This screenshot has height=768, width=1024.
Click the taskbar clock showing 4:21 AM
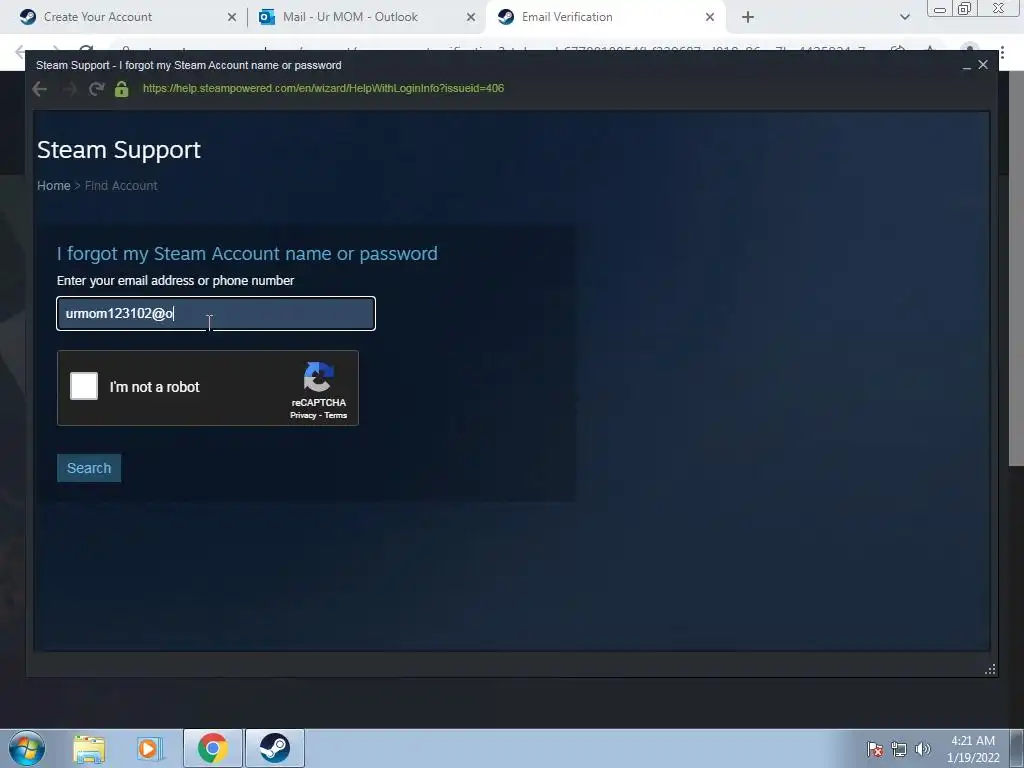coord(973,749)
